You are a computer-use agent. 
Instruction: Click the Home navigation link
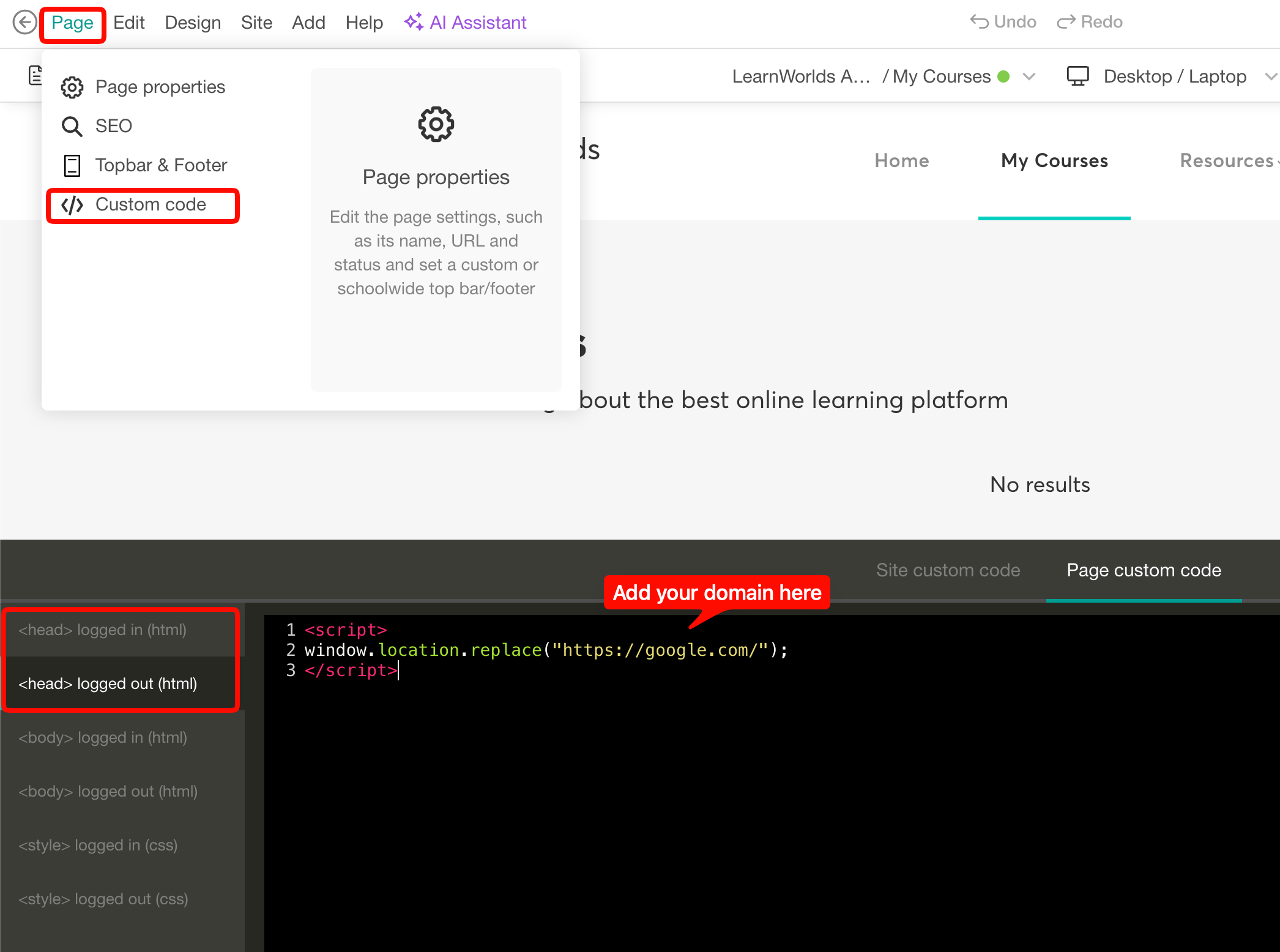click(901, 161)
